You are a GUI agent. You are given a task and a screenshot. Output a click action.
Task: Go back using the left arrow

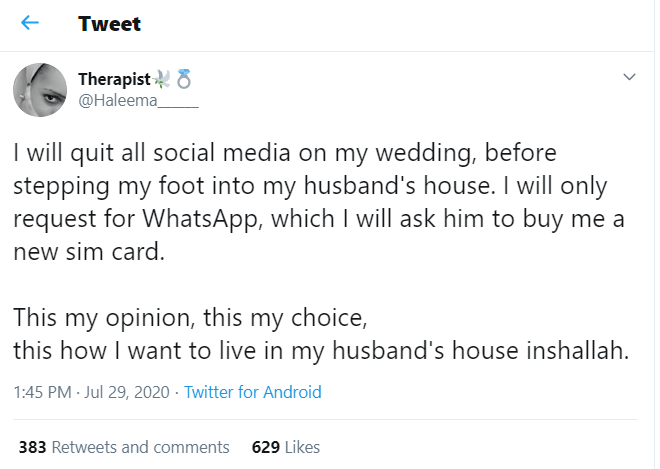click(x=30, y=23)
